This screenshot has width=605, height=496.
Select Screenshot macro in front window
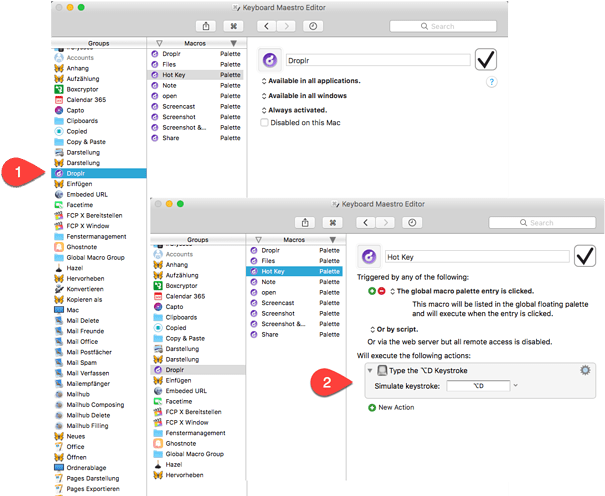point(295,313)
